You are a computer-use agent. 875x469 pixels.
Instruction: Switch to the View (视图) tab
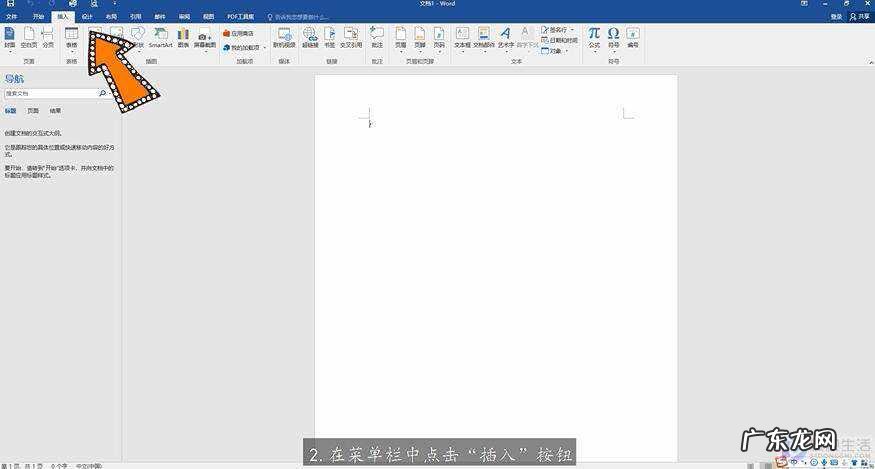click(x=208, y=17)
